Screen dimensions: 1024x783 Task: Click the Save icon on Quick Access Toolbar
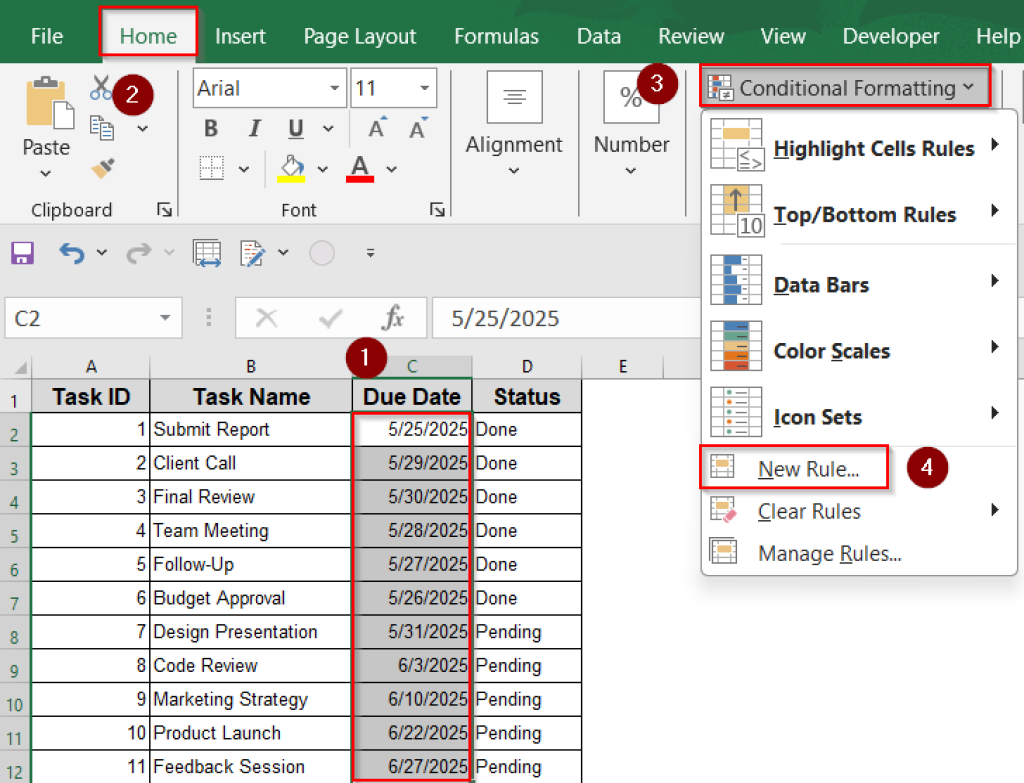[21, 252]
